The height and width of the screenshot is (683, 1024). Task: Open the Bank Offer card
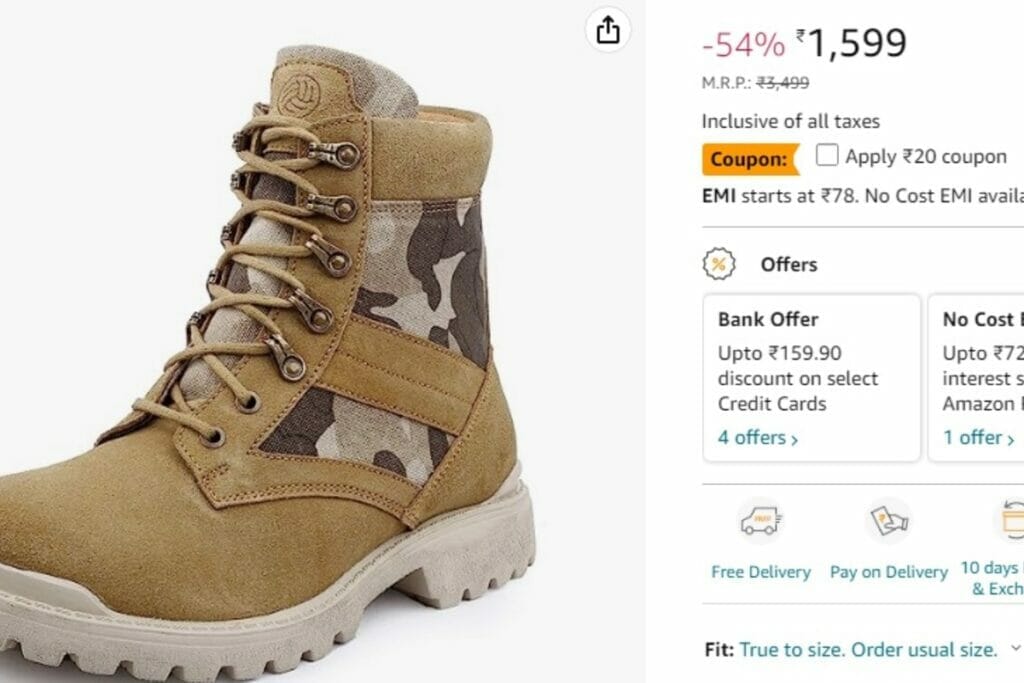(811, 377)
